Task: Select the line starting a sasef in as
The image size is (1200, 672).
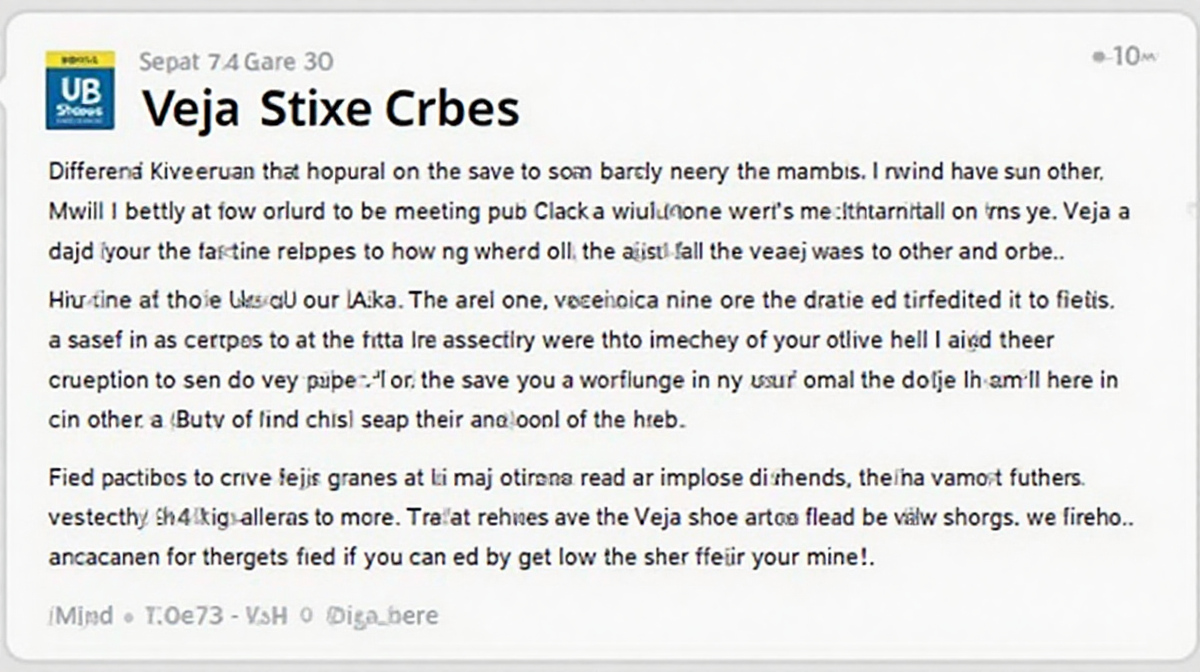Action: coord(550,340)
